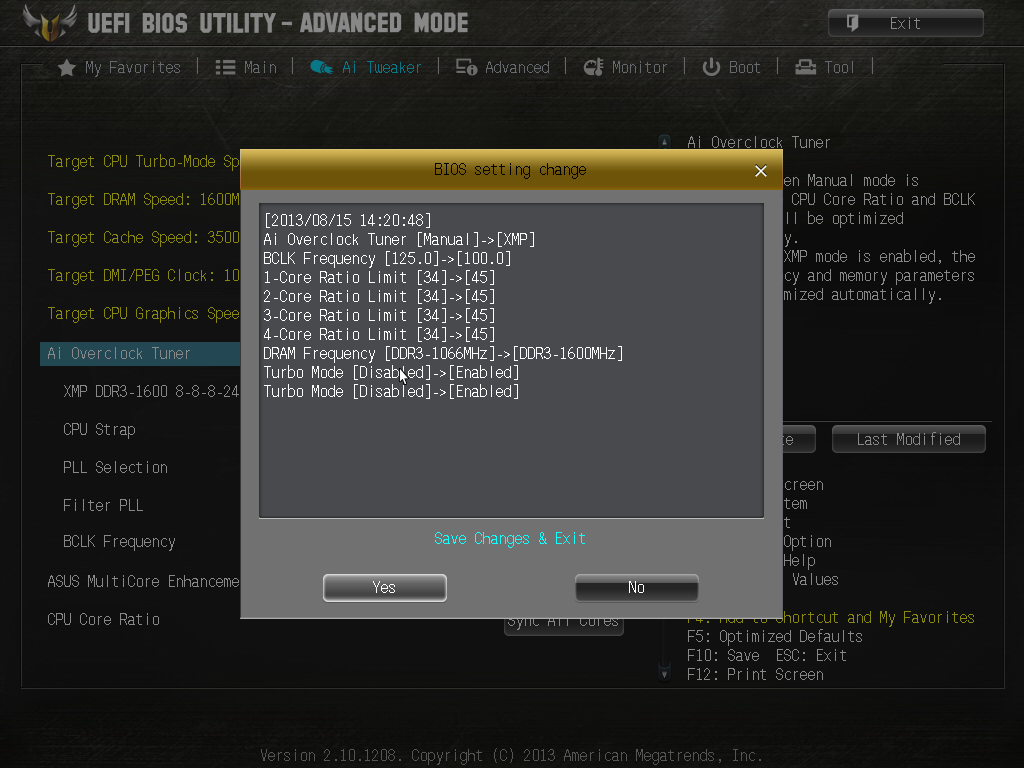This screenshot has height=768, width=1024.
Task: Switch to the Main tab
Action: pyautogui.click(x=246, y=67)
